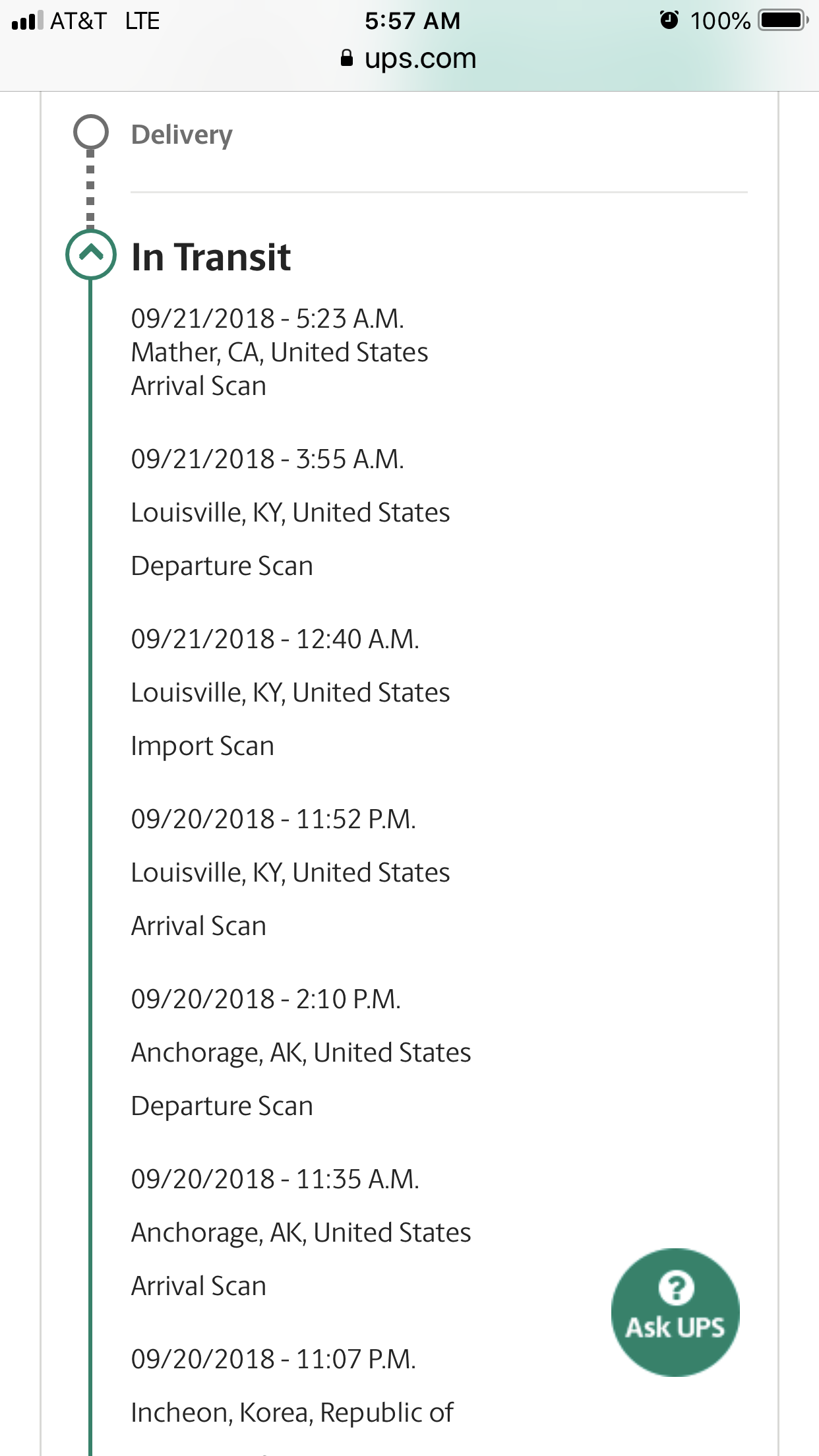The width and height of the screenshot is (819, 1456).
Task: Tap the Delivery step label
Action: [182, 135]
